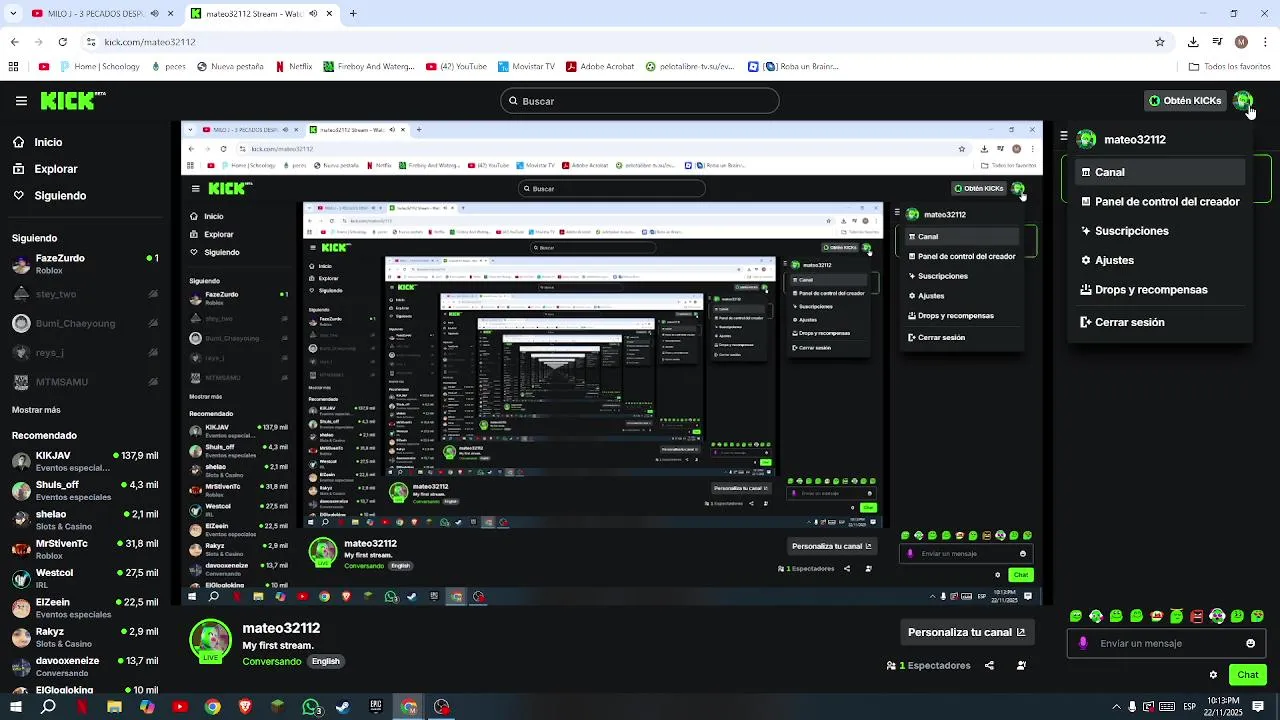Open Ajustes in the profile menu
The height and width of the screenshot is (720, 1280).
tap(1160, 260)
